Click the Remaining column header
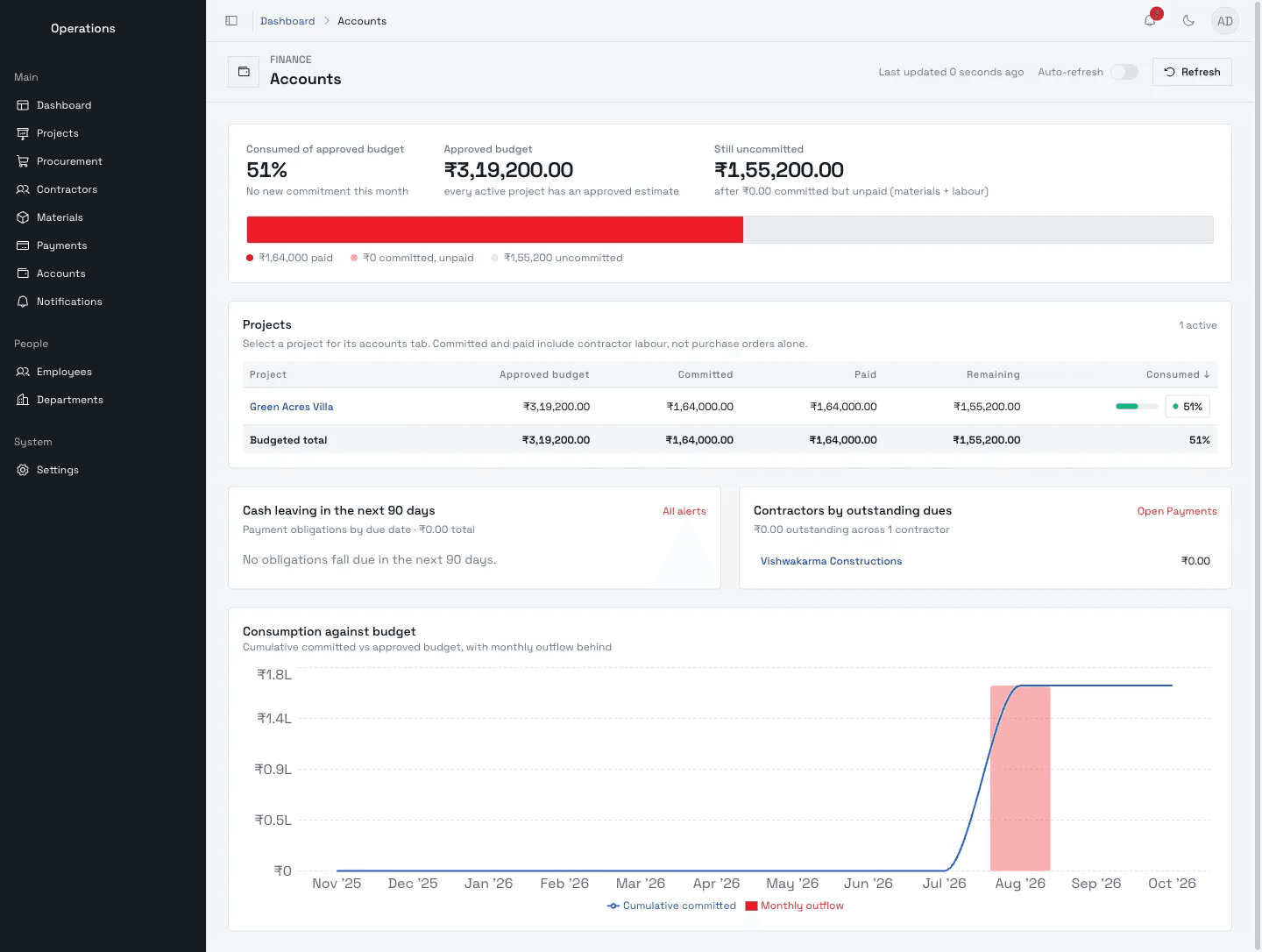The height and width of the screenshot is (952, 1262). tap(993, 374)
